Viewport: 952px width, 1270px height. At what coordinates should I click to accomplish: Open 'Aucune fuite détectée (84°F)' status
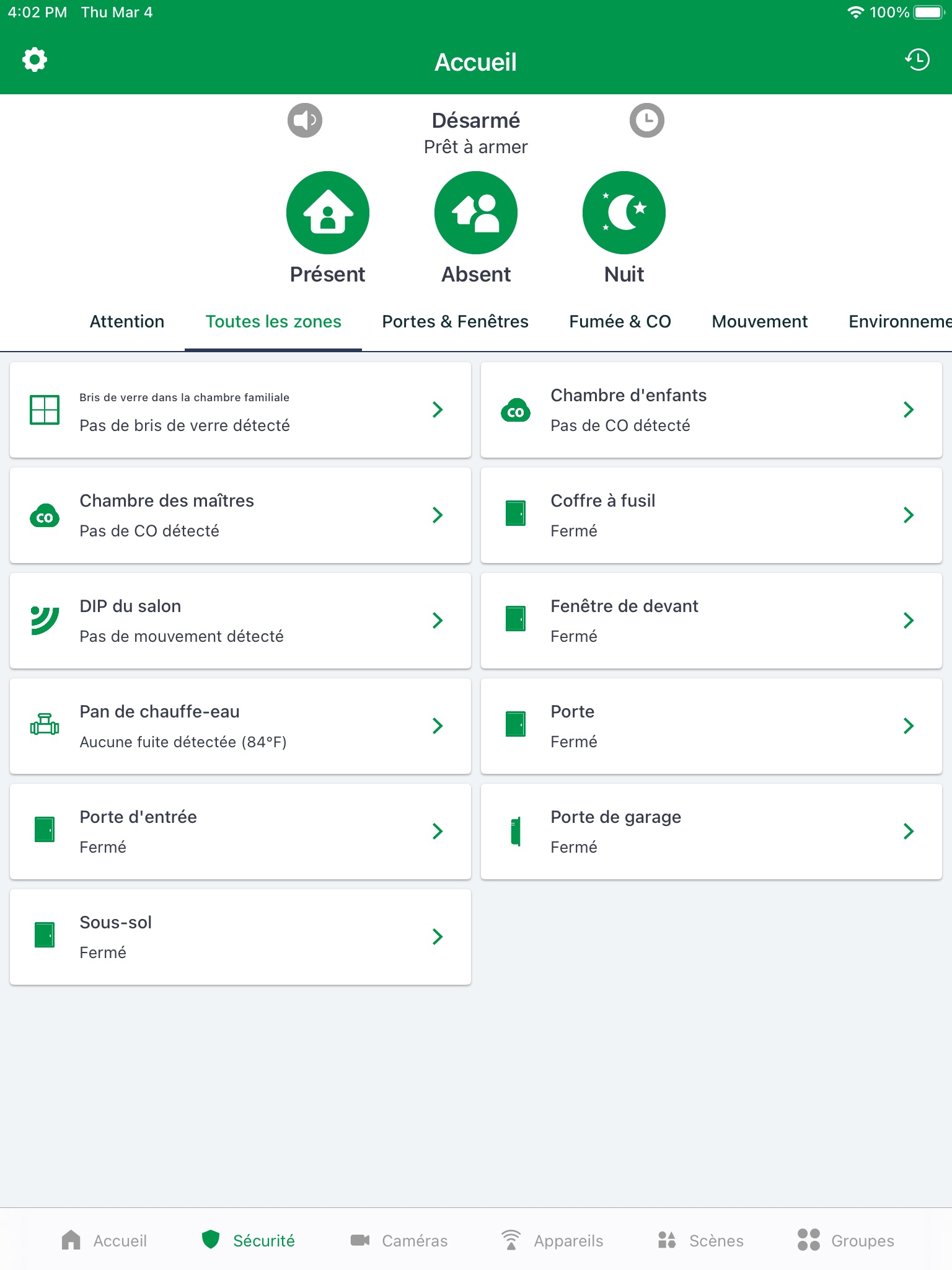[x=183, y=742]
